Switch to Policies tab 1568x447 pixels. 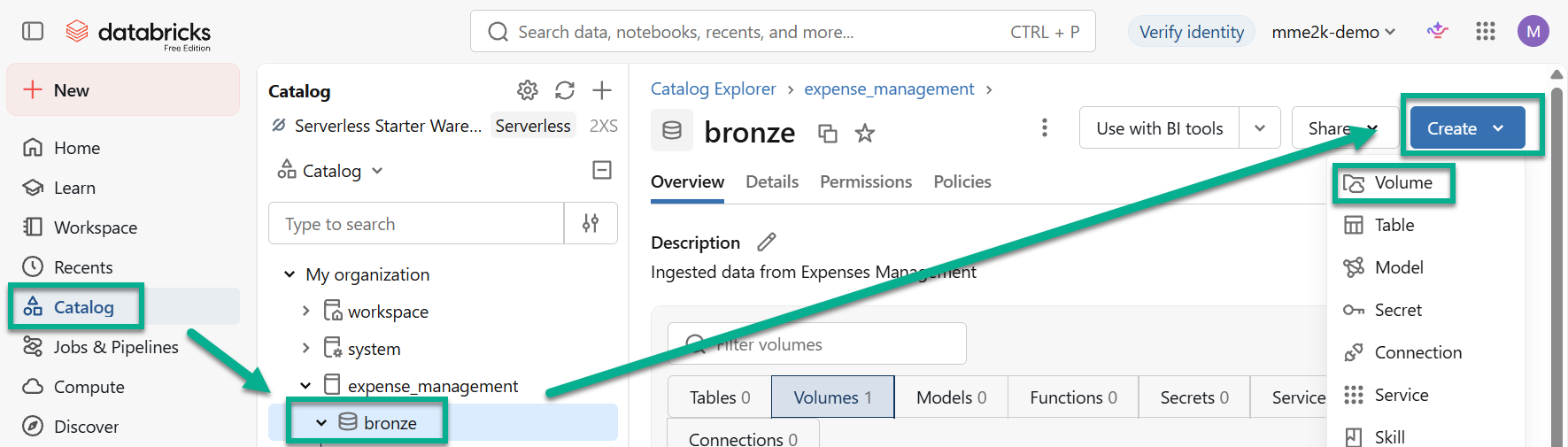(962, 181)
